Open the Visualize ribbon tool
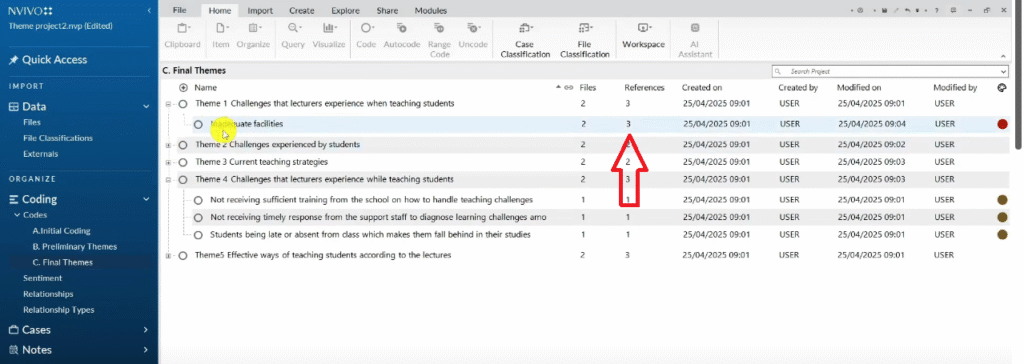 [x=328, y=35]
